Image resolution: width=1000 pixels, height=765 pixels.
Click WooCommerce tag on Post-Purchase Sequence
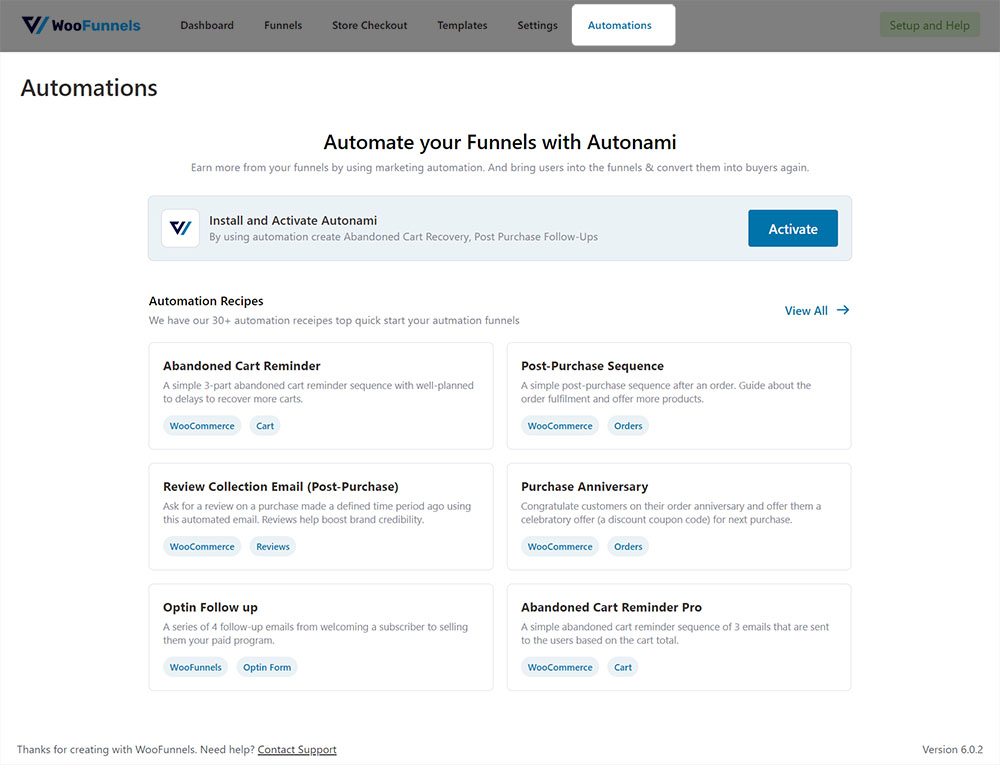(x=560, y=426)
